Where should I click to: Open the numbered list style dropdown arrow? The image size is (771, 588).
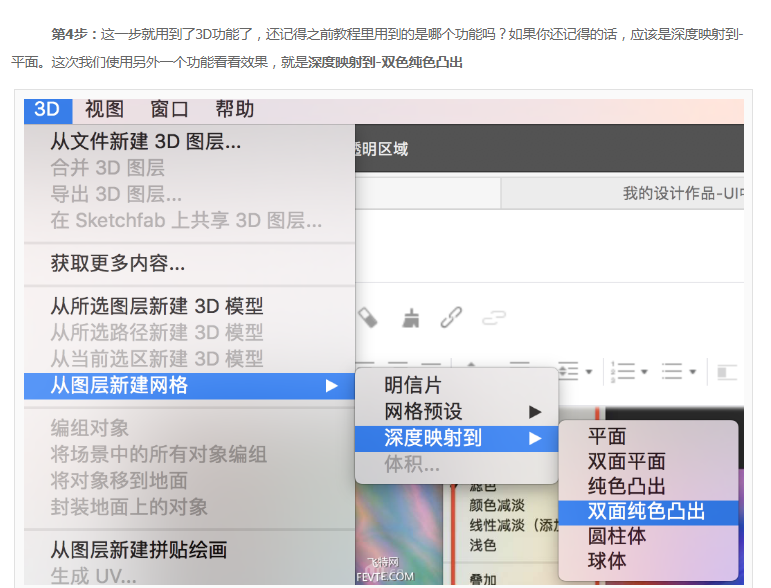click(643, 372)
